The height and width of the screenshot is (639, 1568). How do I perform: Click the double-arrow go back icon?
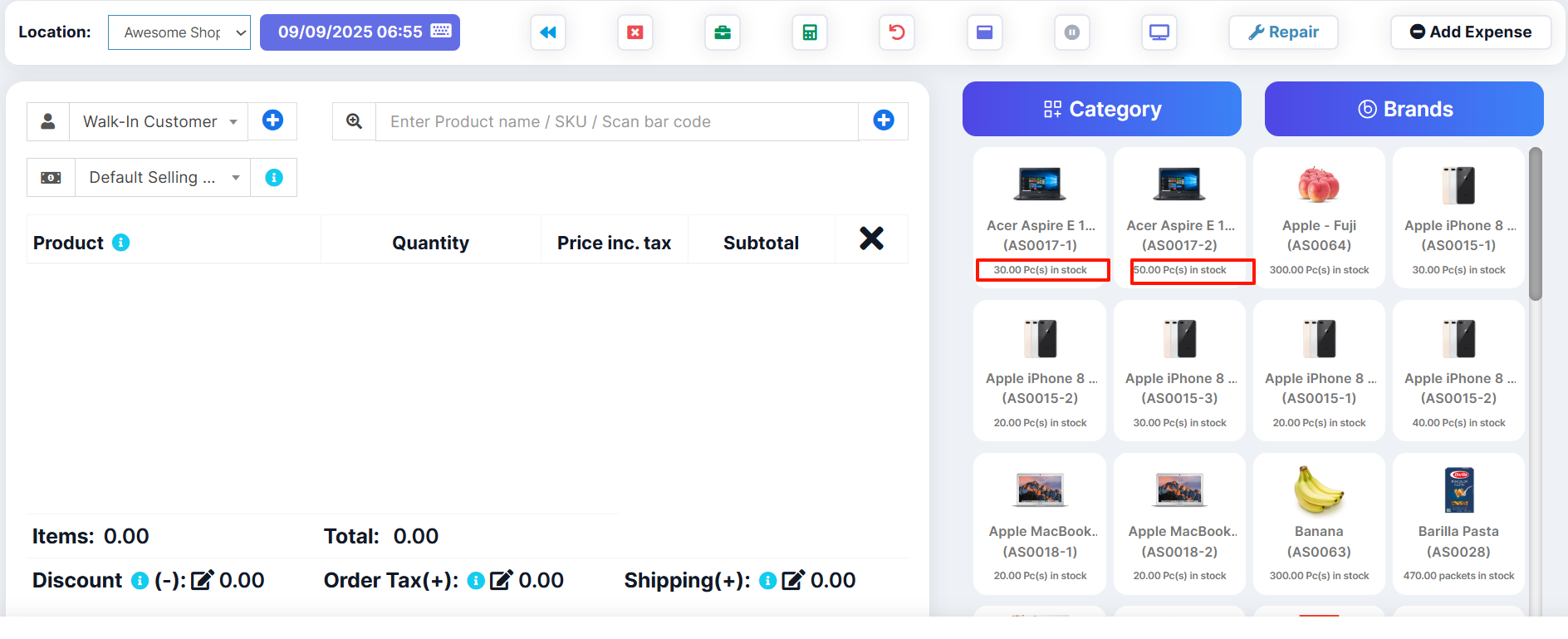coord(548,32)
